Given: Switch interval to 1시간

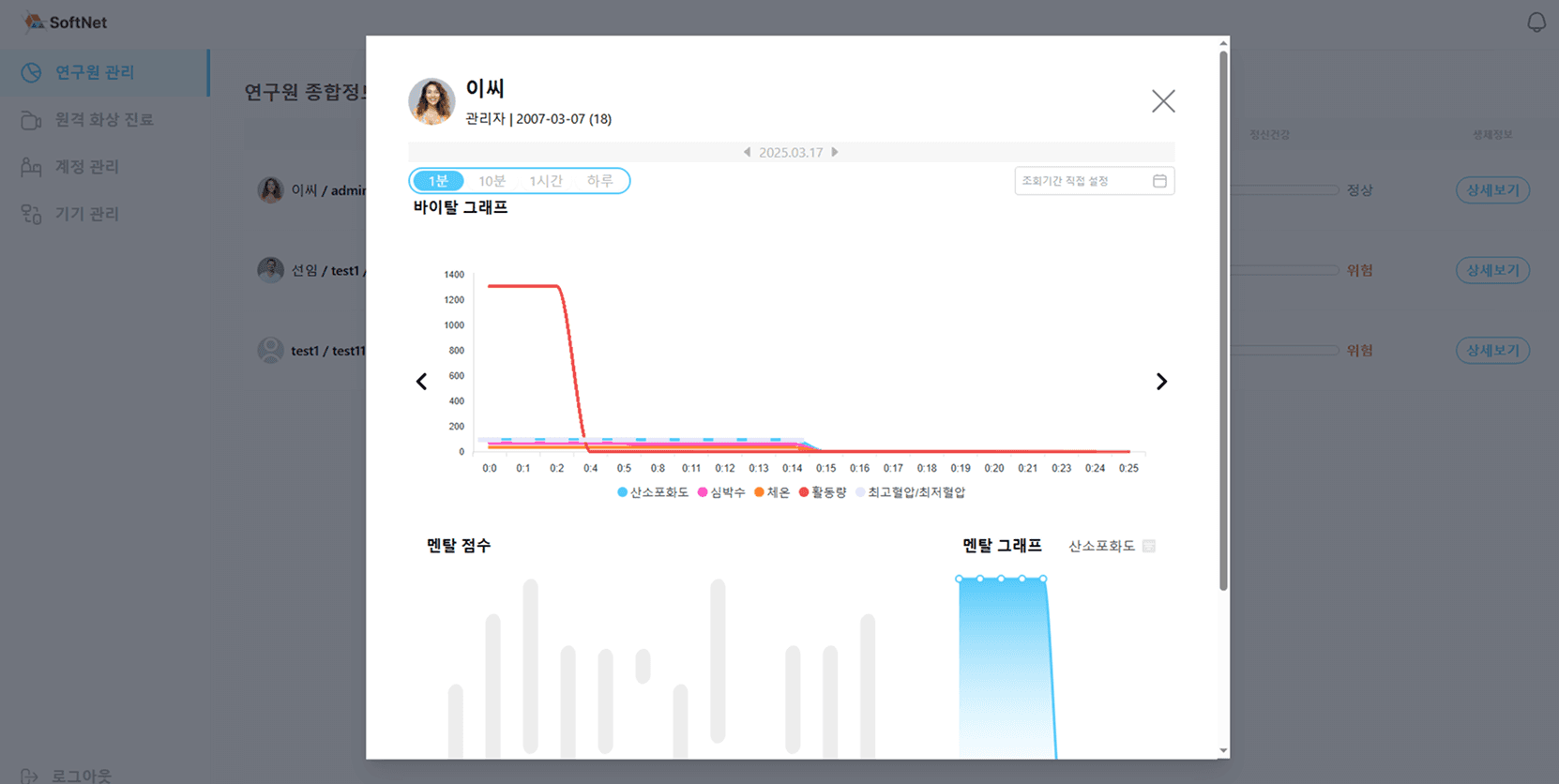Looking at the screenshot, I should point(545,181).
